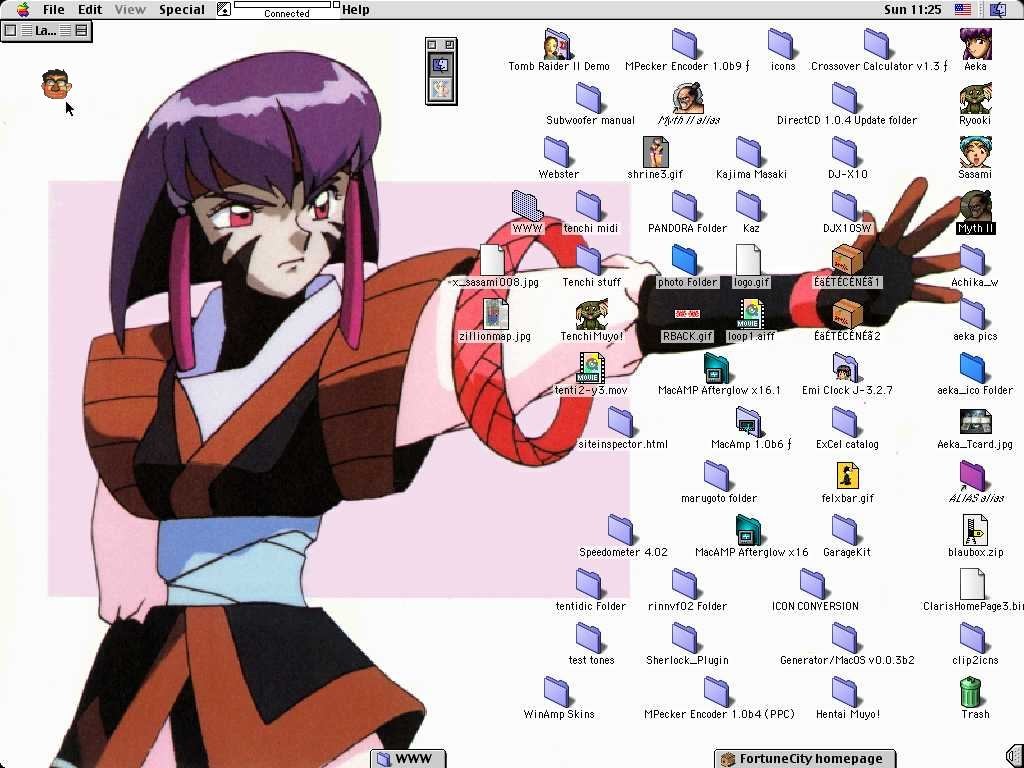Select the icons folder
1024x768 pixels.
click(781, 44)
